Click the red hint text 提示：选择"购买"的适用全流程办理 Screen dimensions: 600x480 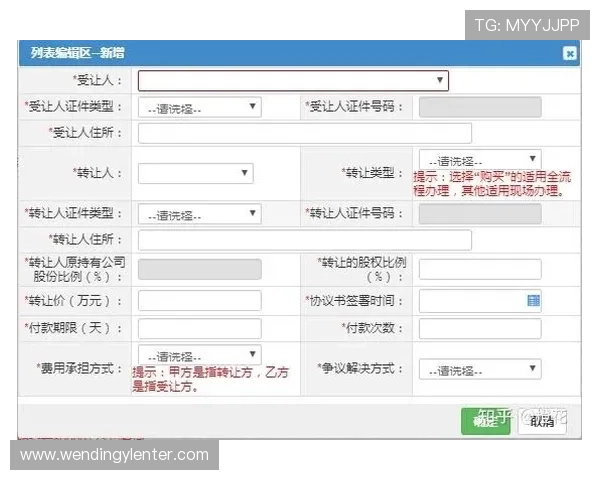point(492,184)
